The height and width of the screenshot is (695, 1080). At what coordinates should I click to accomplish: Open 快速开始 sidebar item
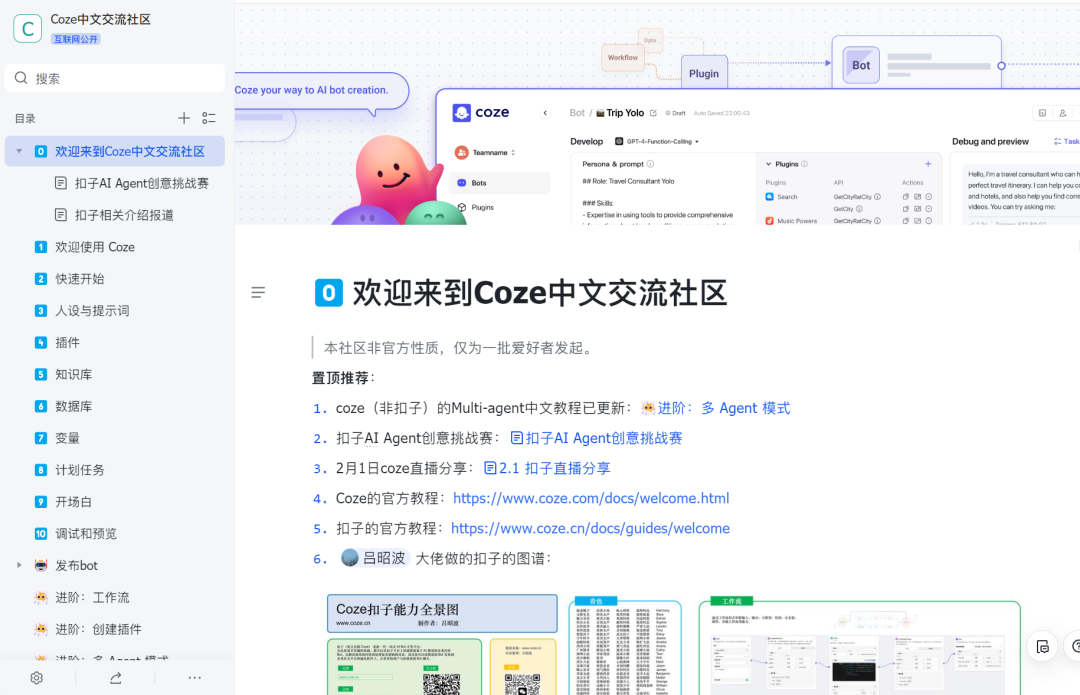80,278
